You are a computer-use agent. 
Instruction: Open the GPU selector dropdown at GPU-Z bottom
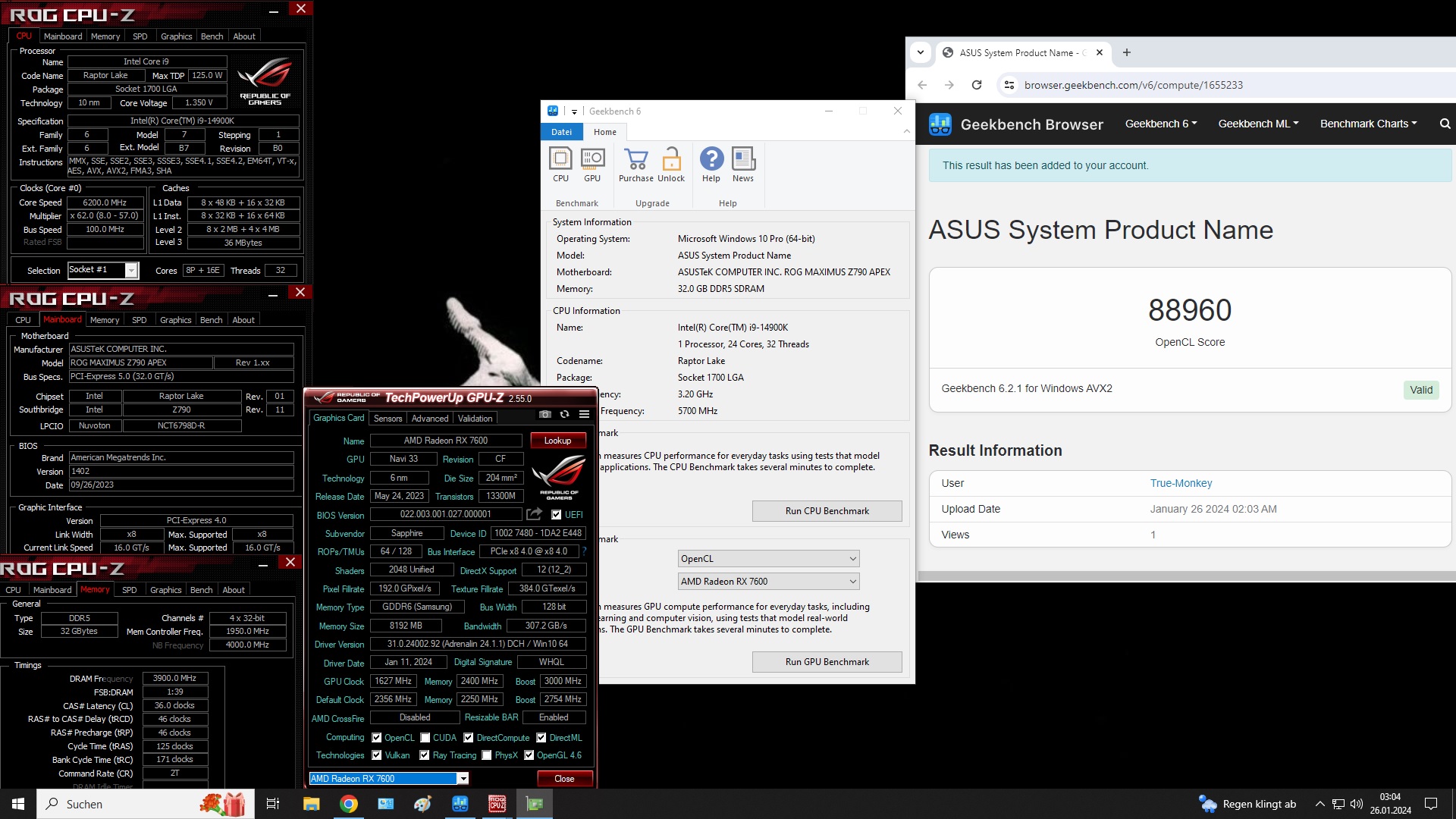[x=388, y=779]
